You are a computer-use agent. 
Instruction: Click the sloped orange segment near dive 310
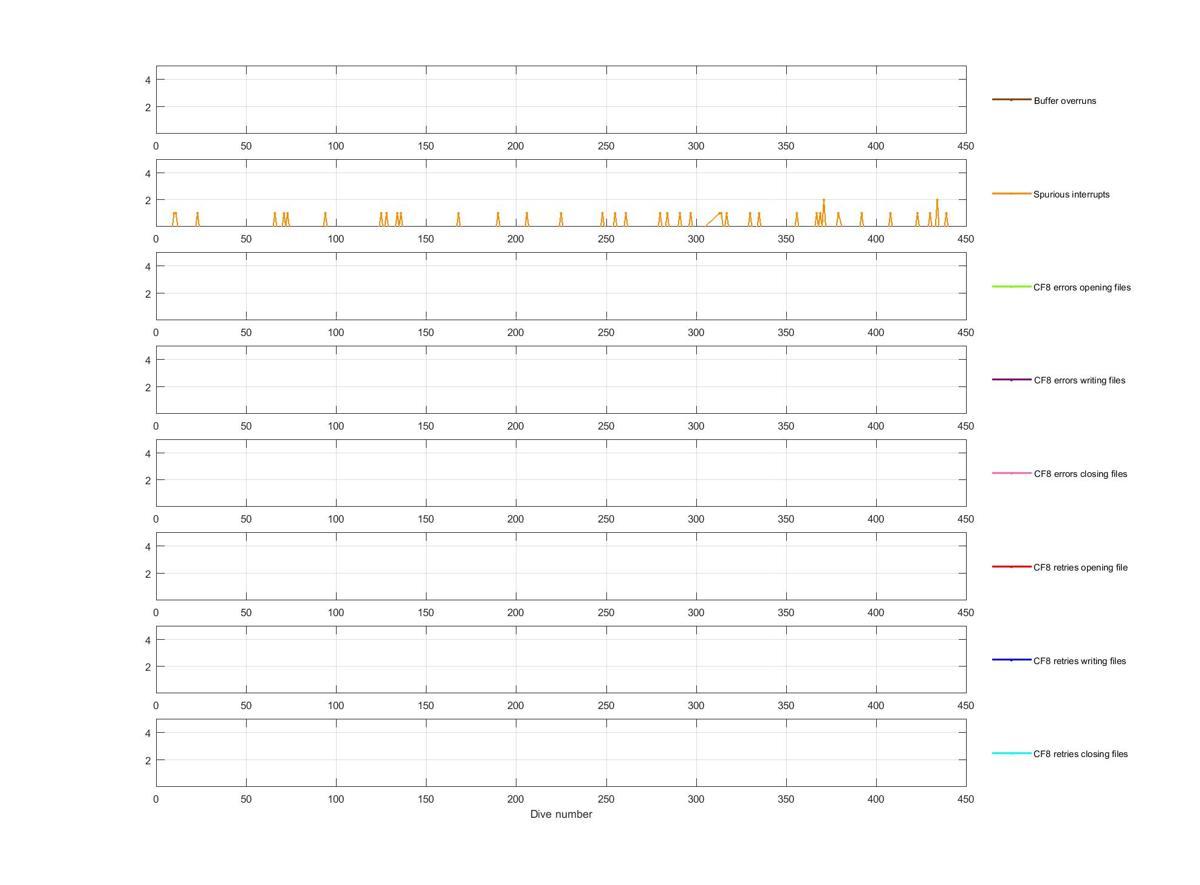(713, 219)
